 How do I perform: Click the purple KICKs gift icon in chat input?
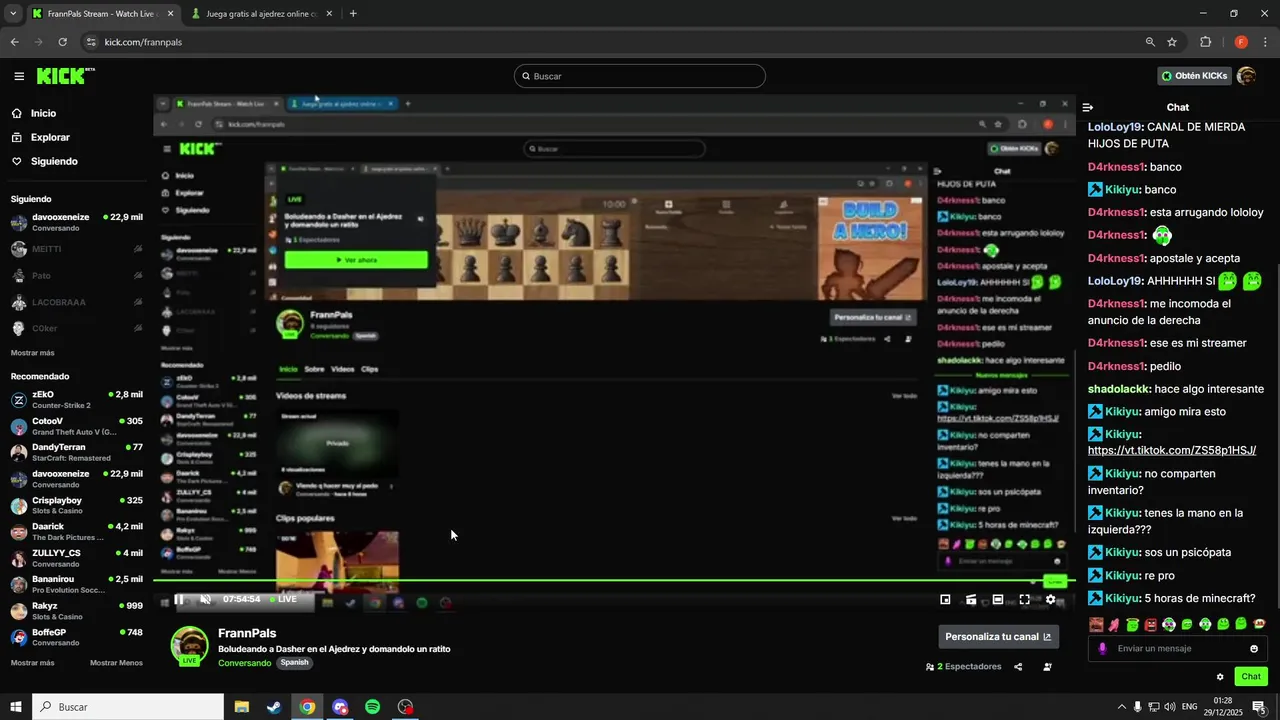(x=1103, y=648)
